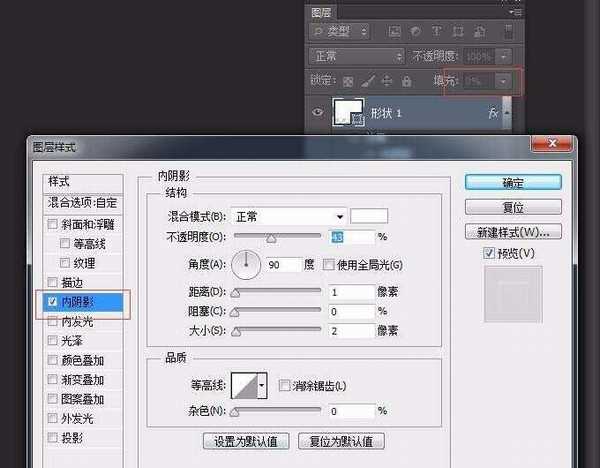Image resolution: width=600 pixels, height=468 pixels.
Task: Open the 渐变叠加 style settings by its label
Action: coord(83,380)
